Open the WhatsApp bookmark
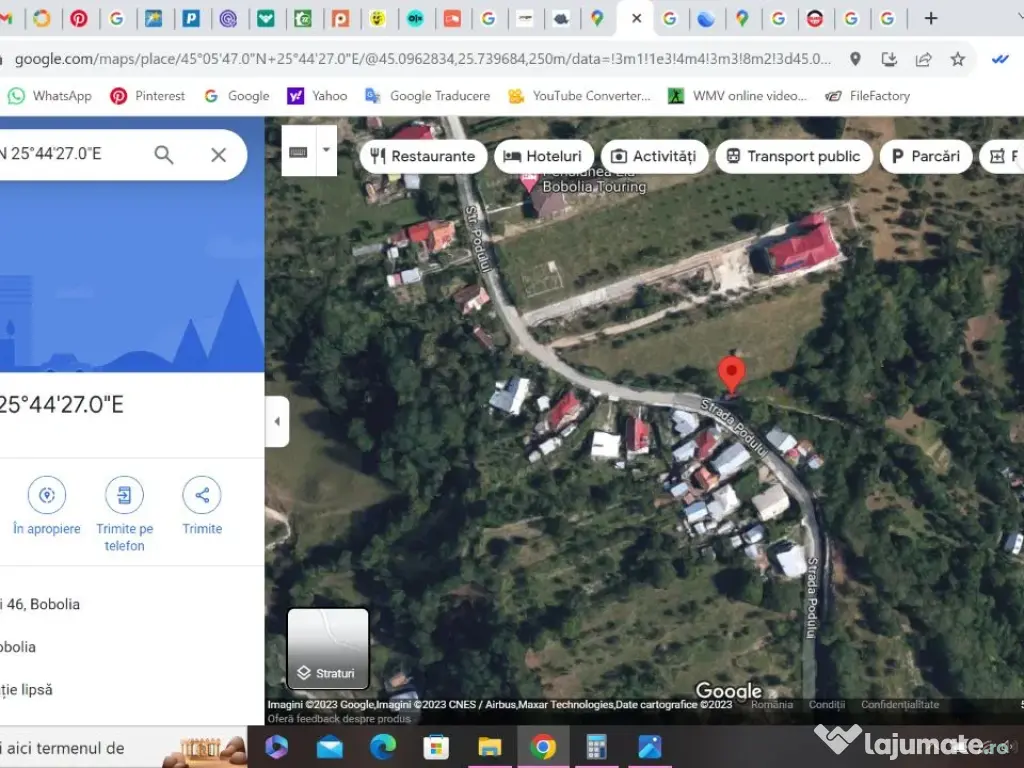 coord(50,96)
